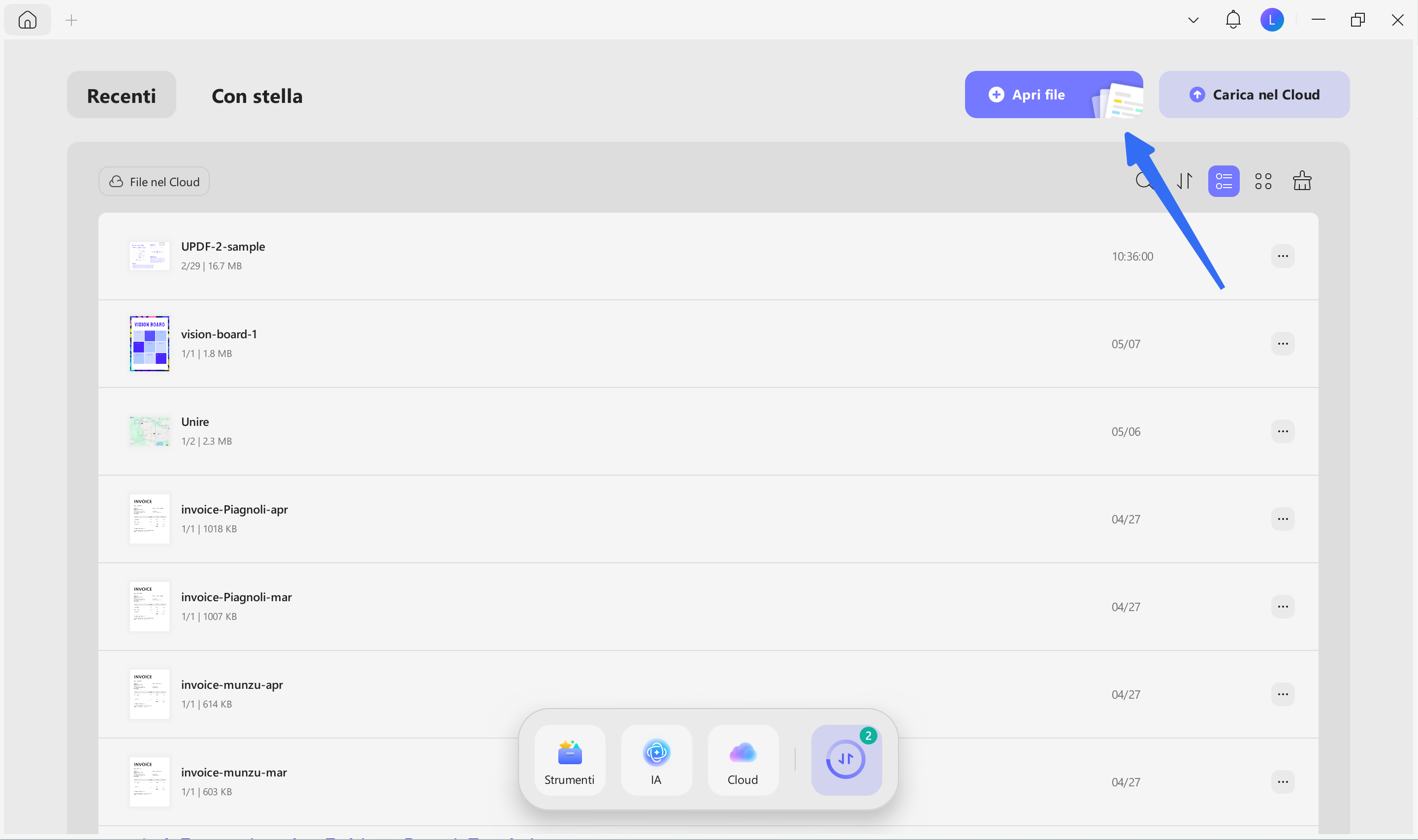Click the 05/06 date of Unire

1126,432
